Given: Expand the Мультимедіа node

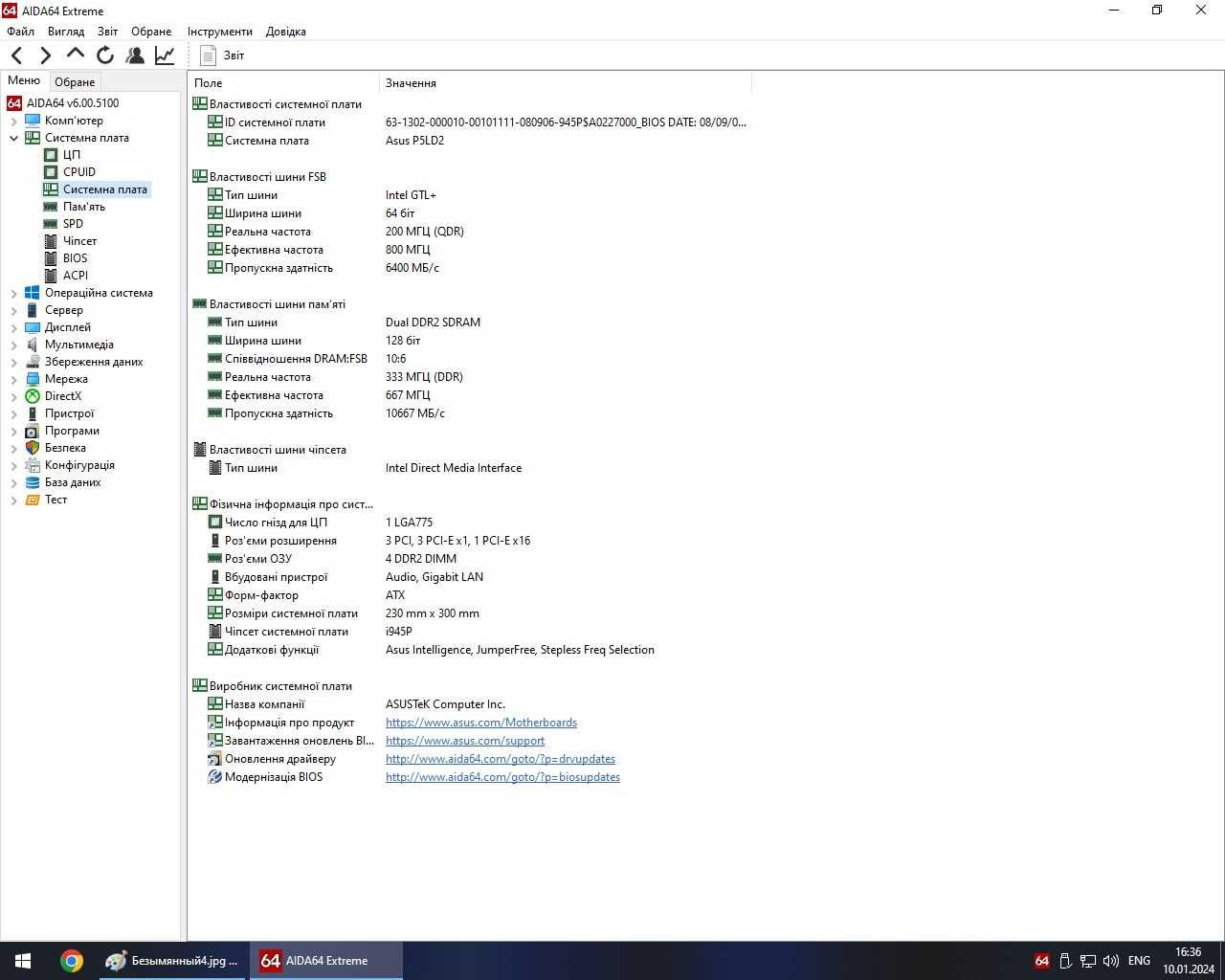Looking at the screenshot, I should (x=13, y=345).
